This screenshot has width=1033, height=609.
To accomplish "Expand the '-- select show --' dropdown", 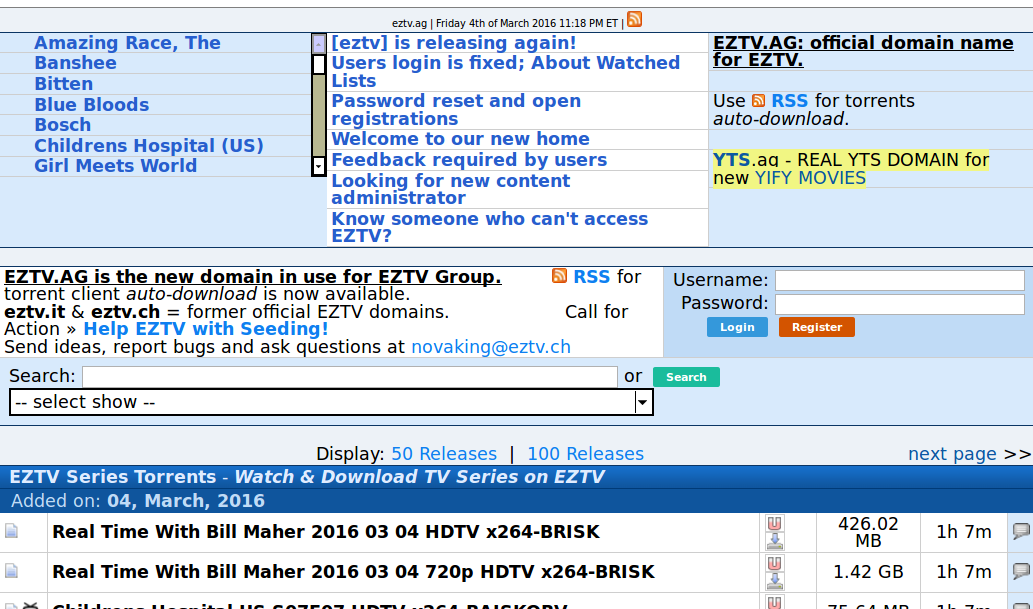I will click(x=331, y=402).
